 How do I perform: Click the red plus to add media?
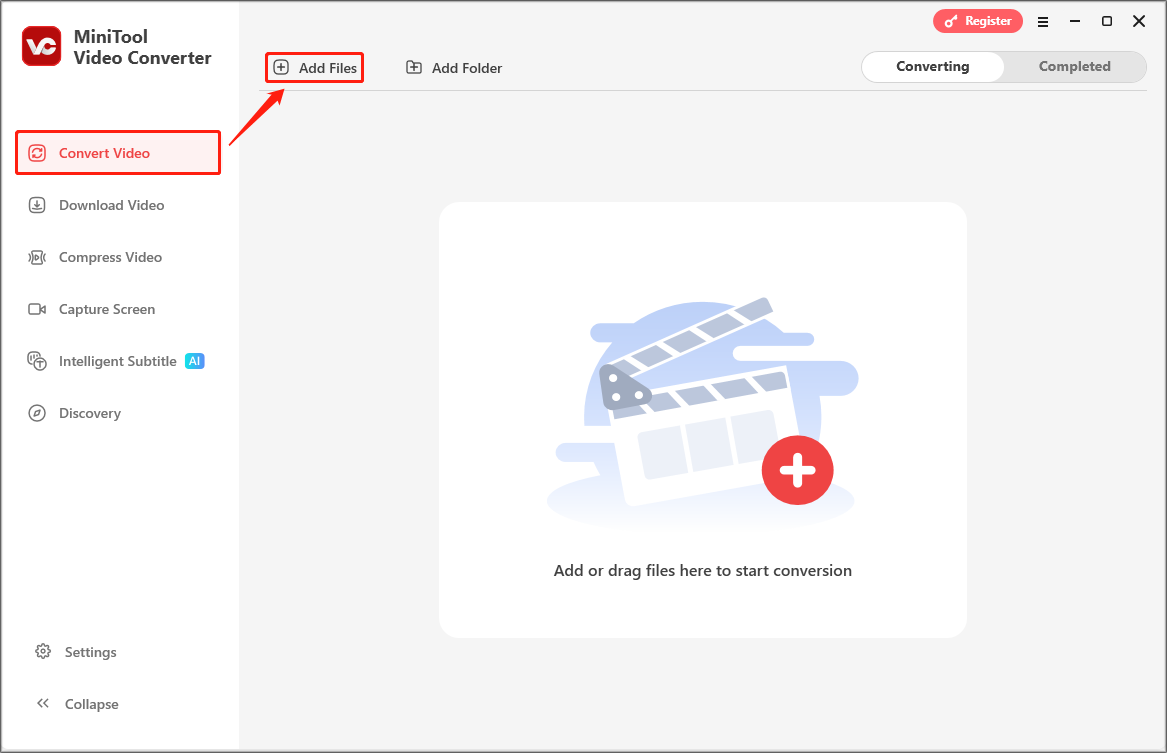tap(798, 470)
